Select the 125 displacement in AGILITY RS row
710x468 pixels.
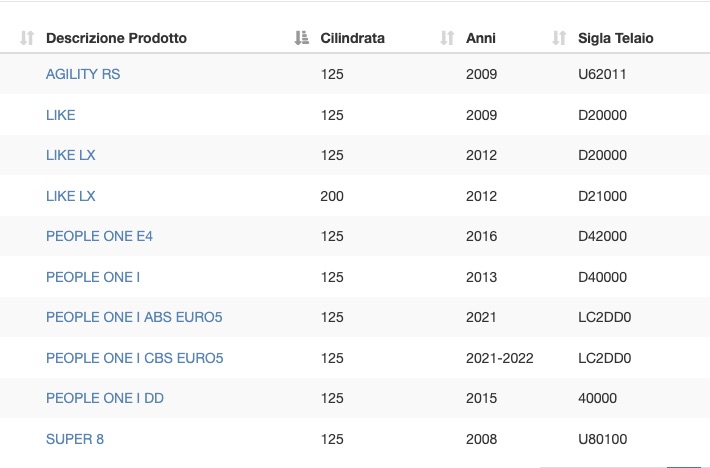coord(332,74)
